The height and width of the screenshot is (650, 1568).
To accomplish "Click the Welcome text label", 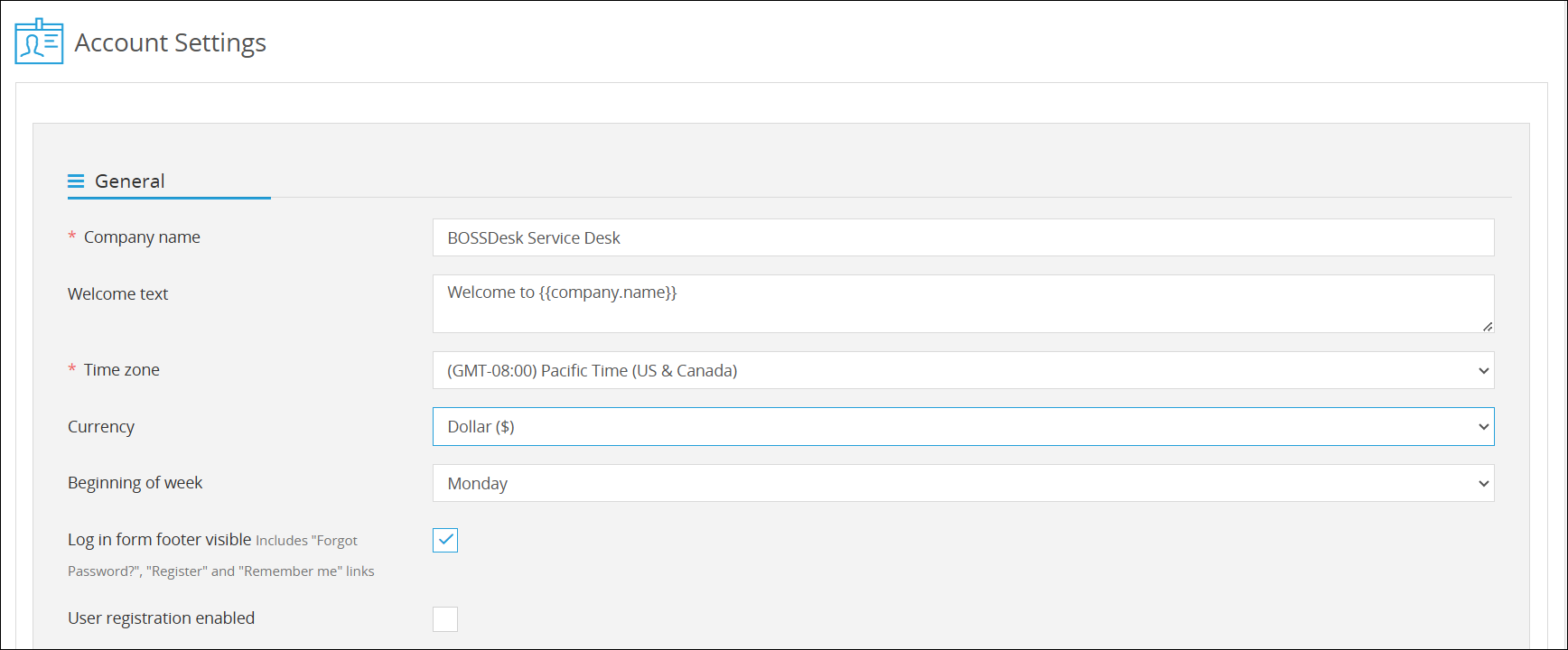I will [x=117, y=294].
